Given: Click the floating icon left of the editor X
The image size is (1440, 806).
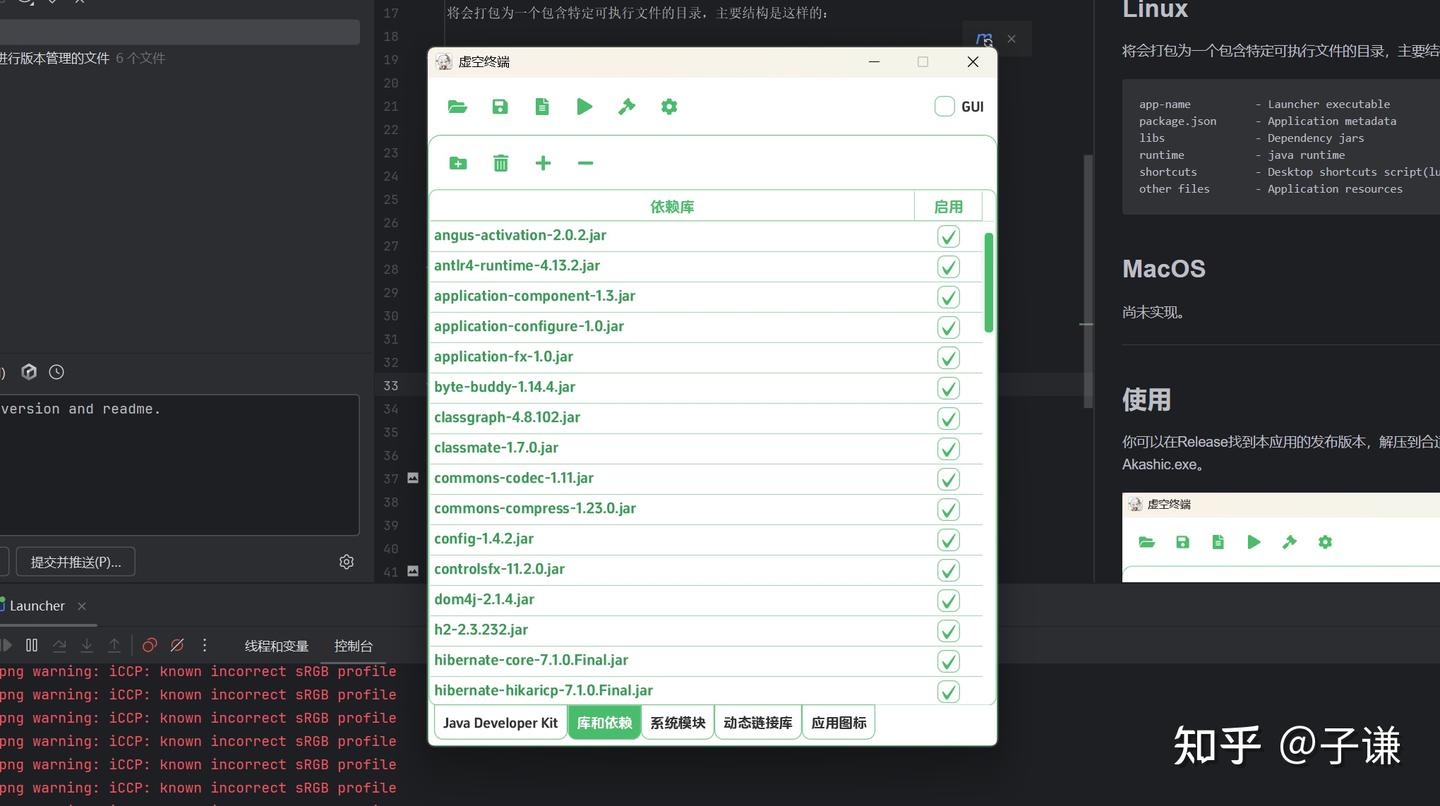Looking at the screenshot, I should 984,40.
